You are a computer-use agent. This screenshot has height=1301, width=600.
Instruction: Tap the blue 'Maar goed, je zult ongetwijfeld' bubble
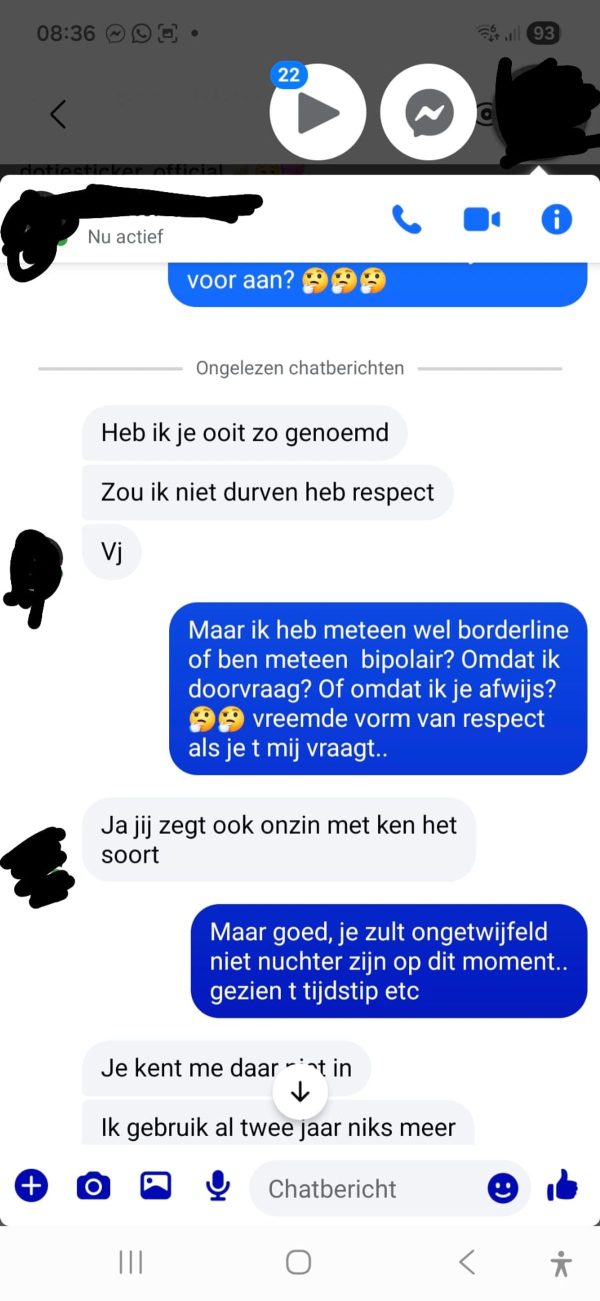(x=389, y=961)
